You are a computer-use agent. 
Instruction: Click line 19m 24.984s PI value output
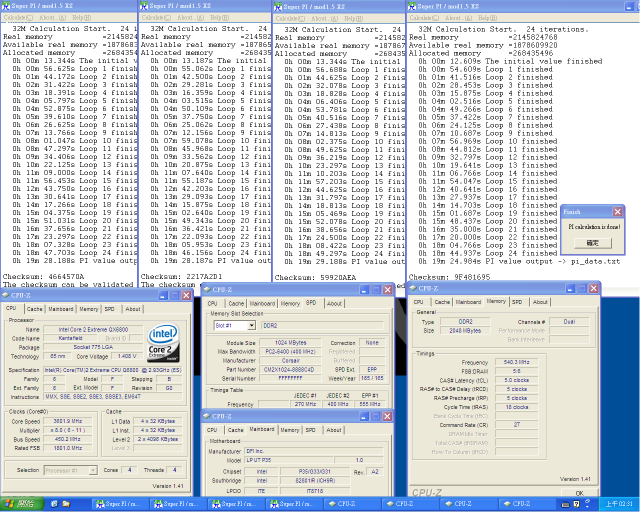(x=519, y=261)
